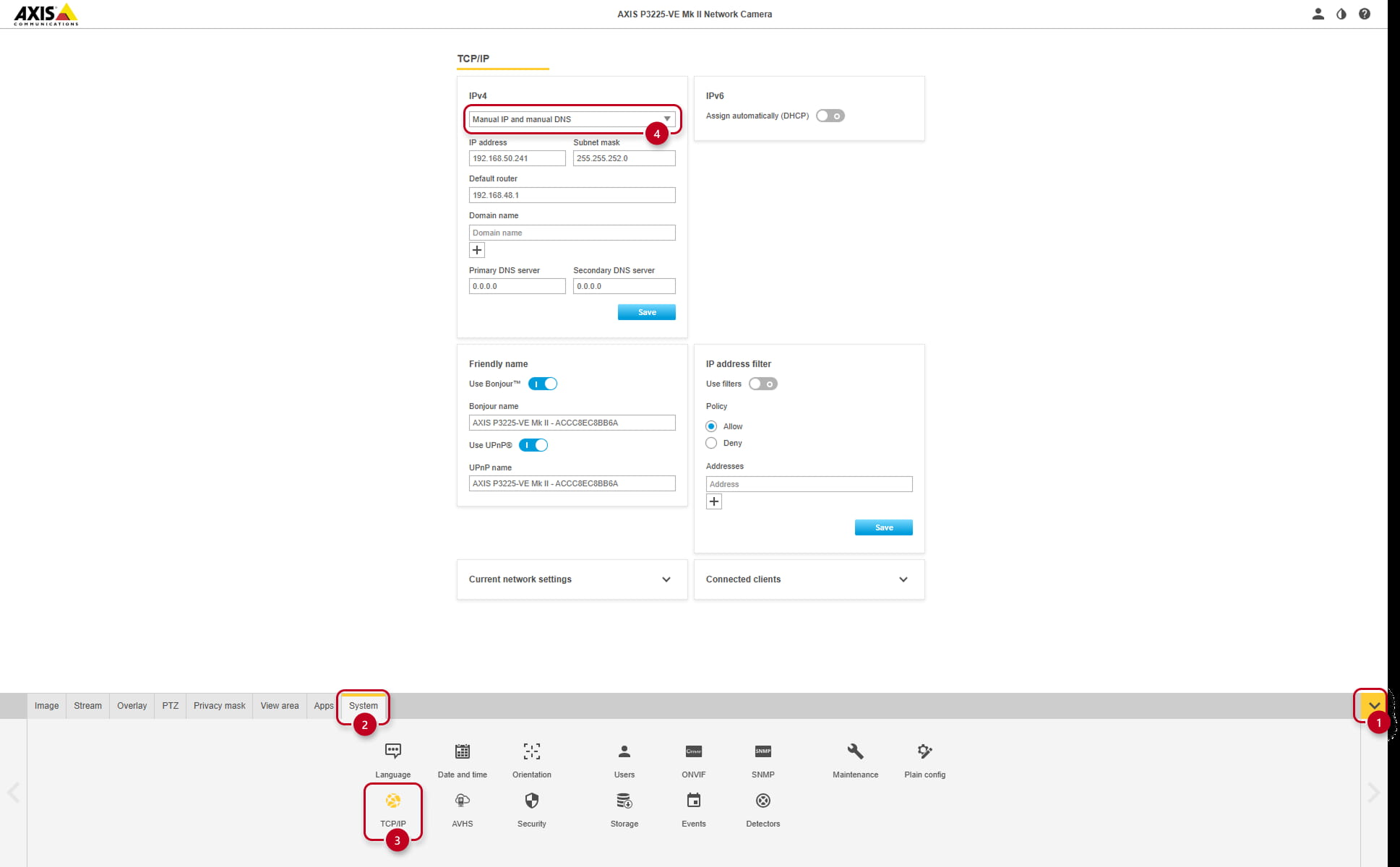Screen dimensions: 1400x867
Task: Click the help question mark icon
Action: coord(1365,14)
